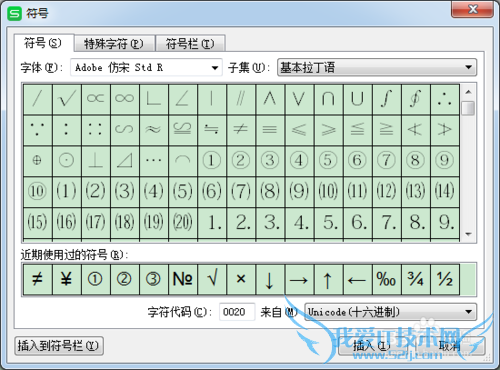Close the 符号 dialog window
The image size is (500, 370).
tap(472, 9)
